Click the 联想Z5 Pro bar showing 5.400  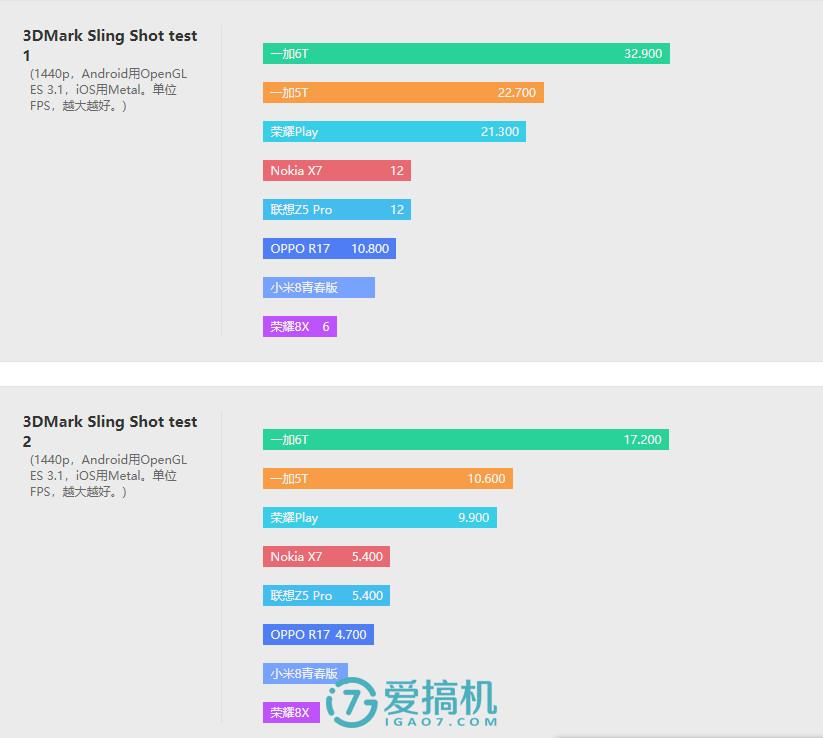(326, 596)
